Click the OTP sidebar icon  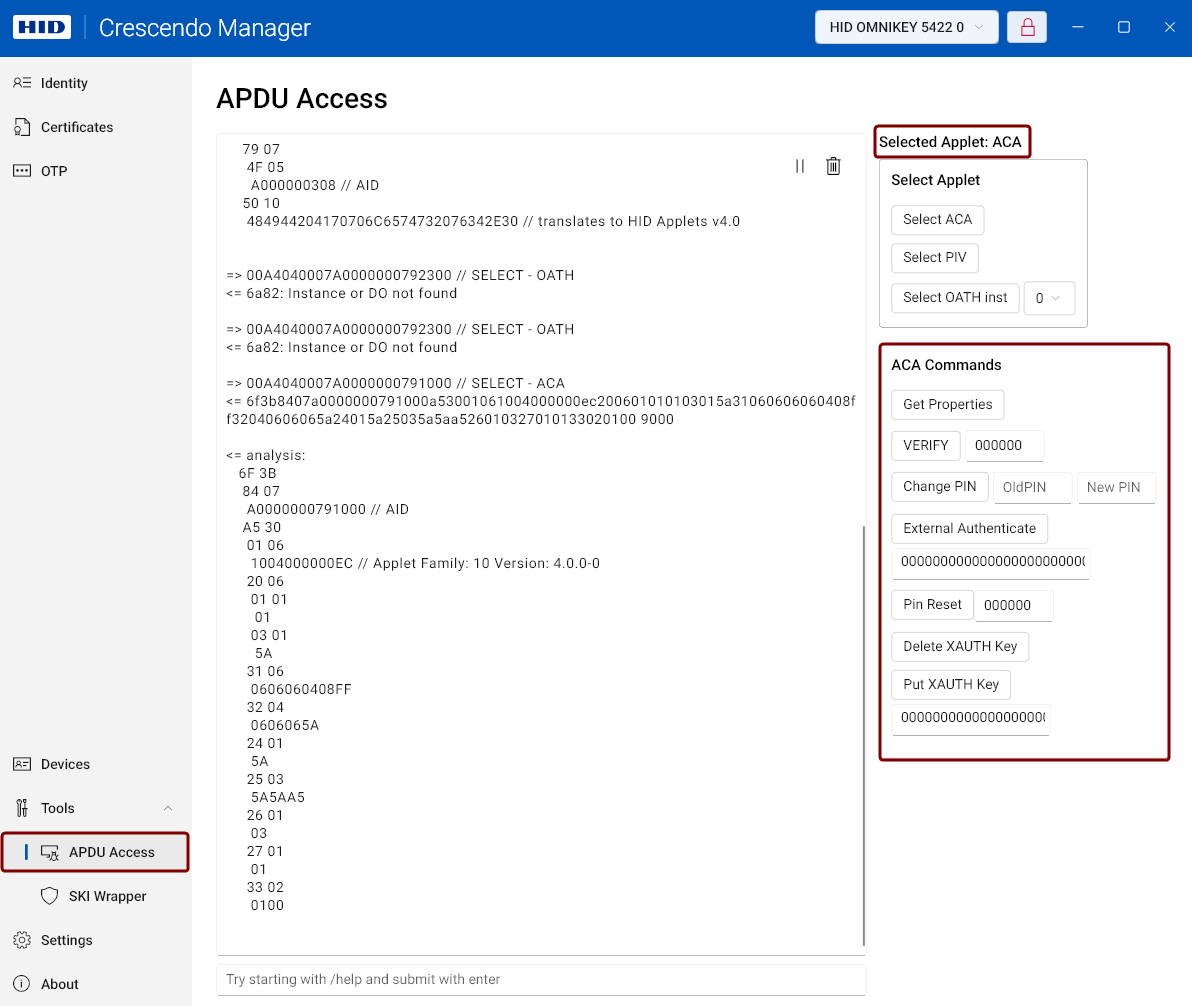point(22,171)
